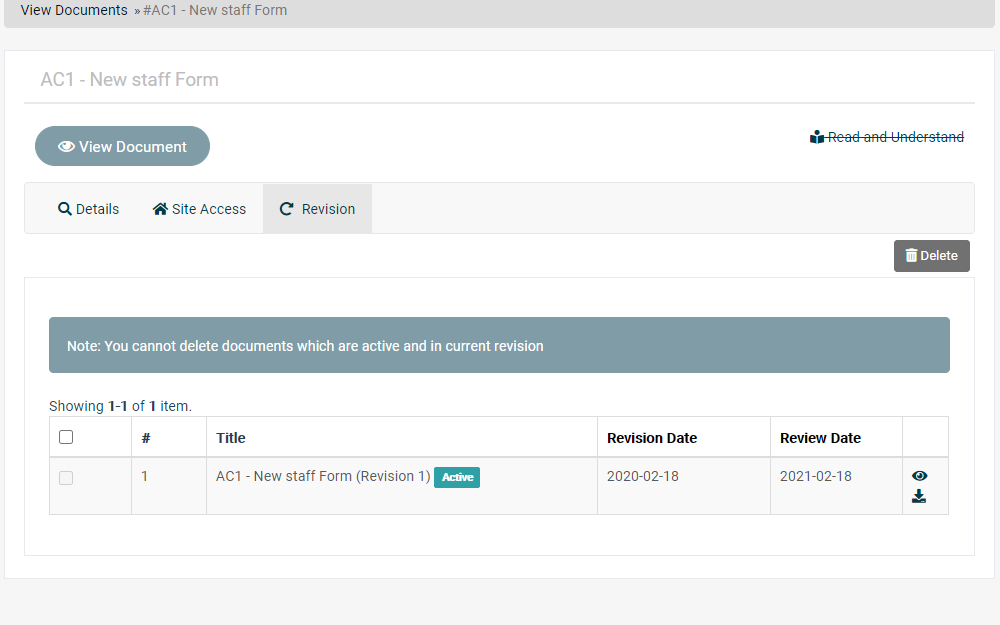The width and height of the screenshot is (1000, 625).
Task: Select the Revision tab
Action: pos(318,209)
